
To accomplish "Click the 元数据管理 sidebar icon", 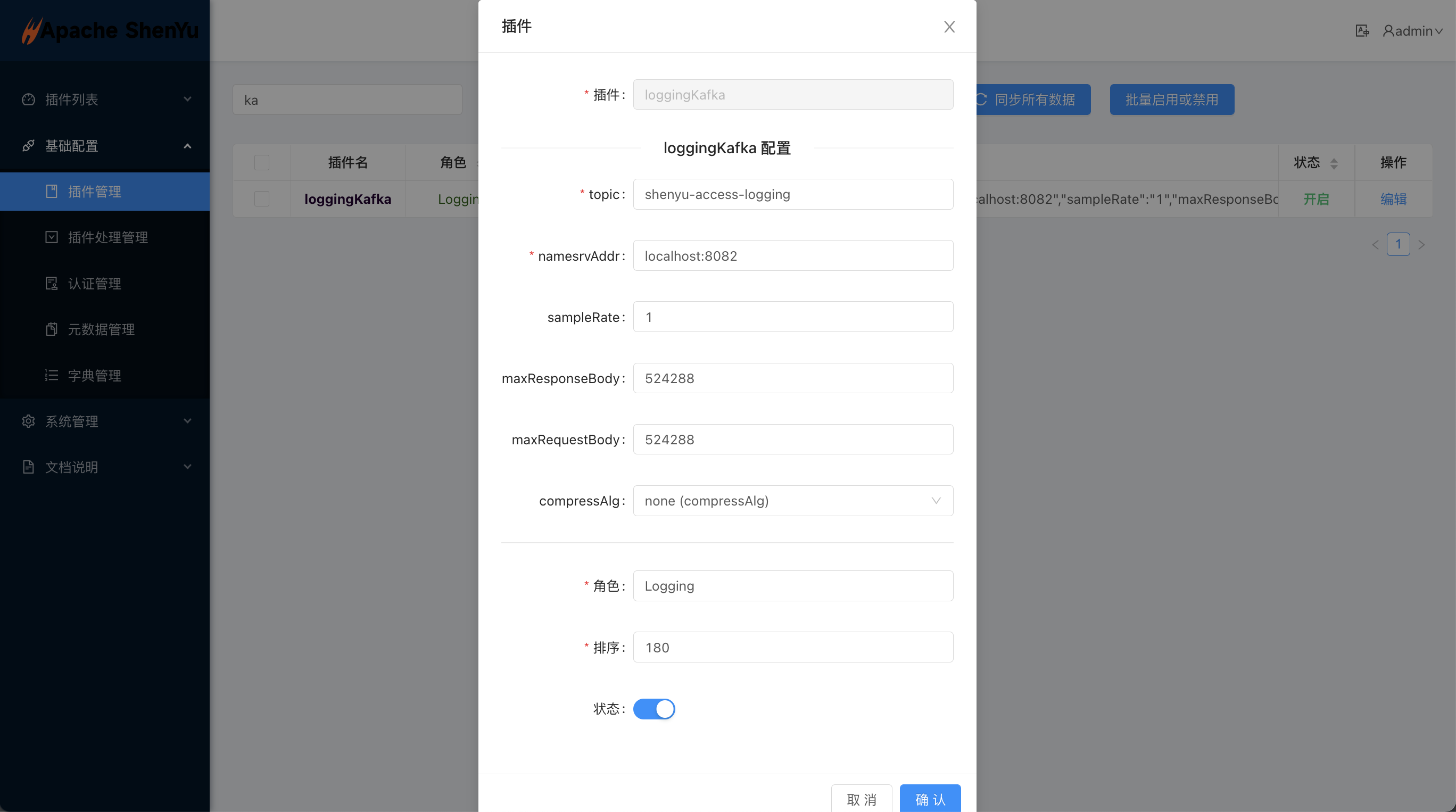I will point(52,329).
